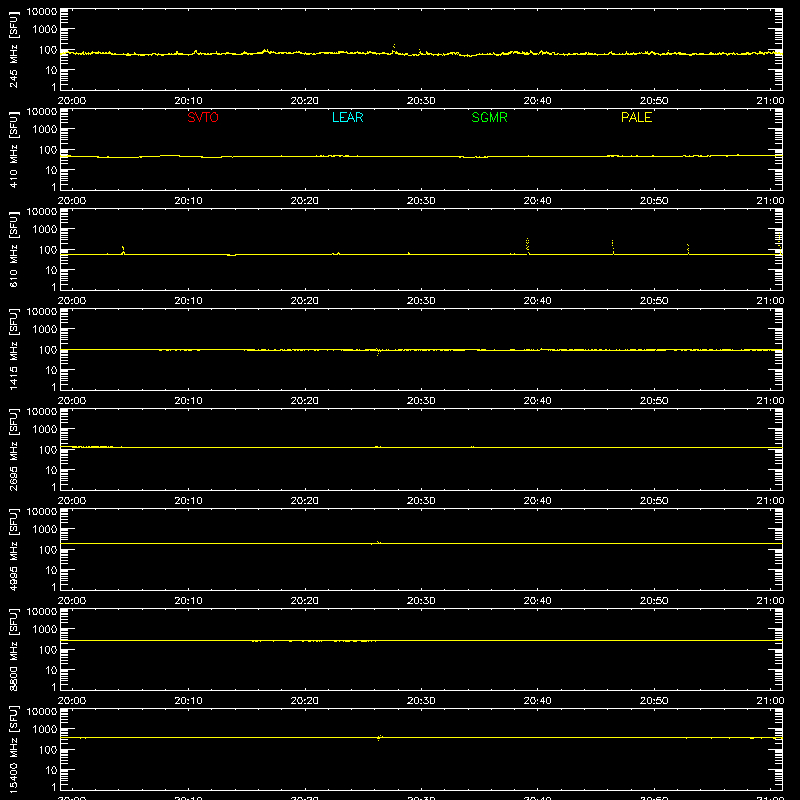Viewport: 800px width, 800px height.
Task: Select the "8800 MHz [SFU]" axis title
Action: pyautogui.click(x=14, y=649)
